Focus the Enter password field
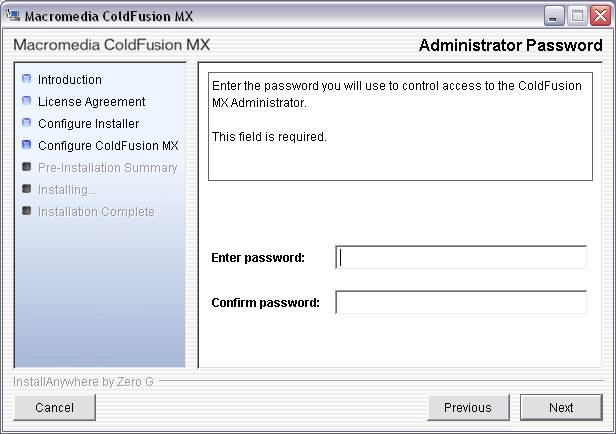The height and width of the screenshot is (434, 616). 461,258
